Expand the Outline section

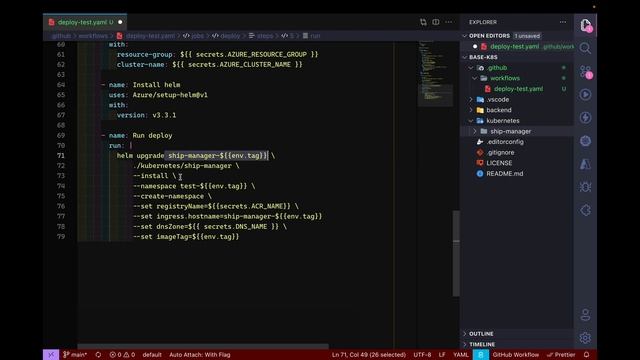click(464, 334)
